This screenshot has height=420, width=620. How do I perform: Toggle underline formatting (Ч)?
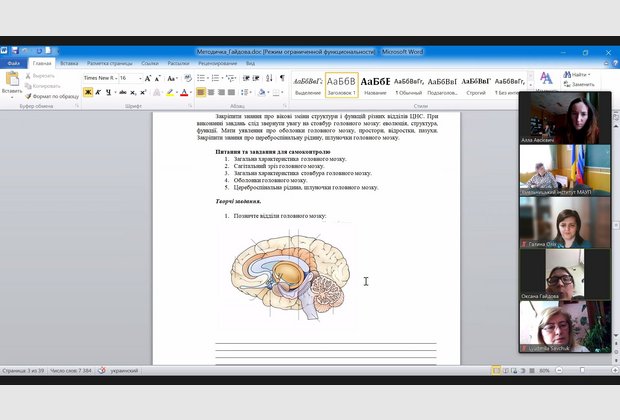tap(112, 92)
